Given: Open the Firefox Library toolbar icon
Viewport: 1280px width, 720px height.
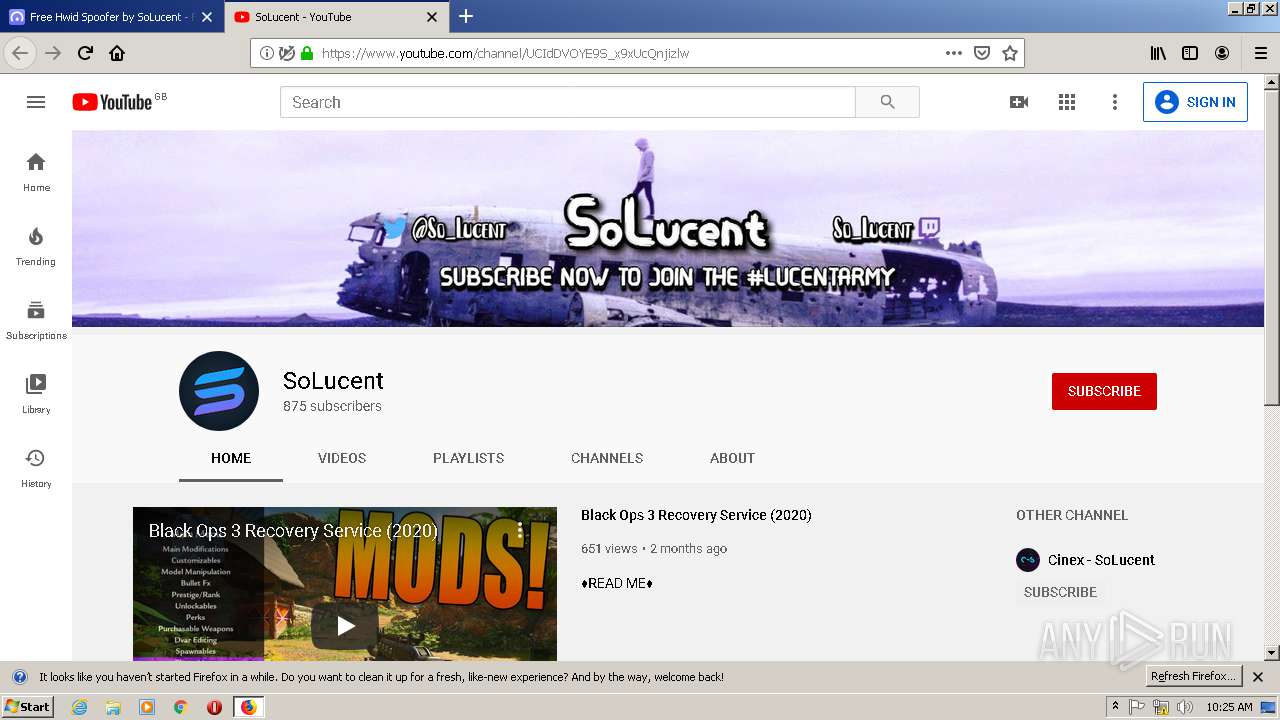Looking at the screenshot, I should tap(1158, 53).
